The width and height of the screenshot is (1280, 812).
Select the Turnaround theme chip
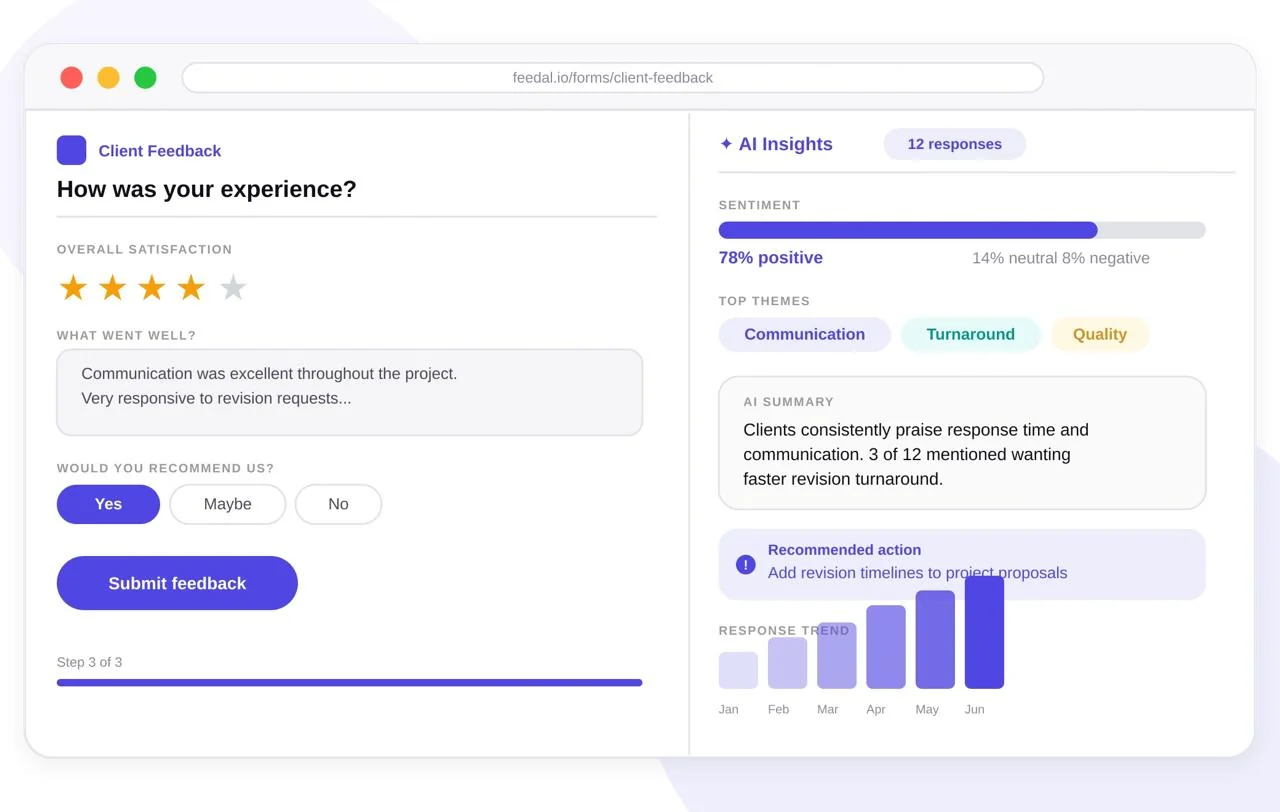[970, 334]
